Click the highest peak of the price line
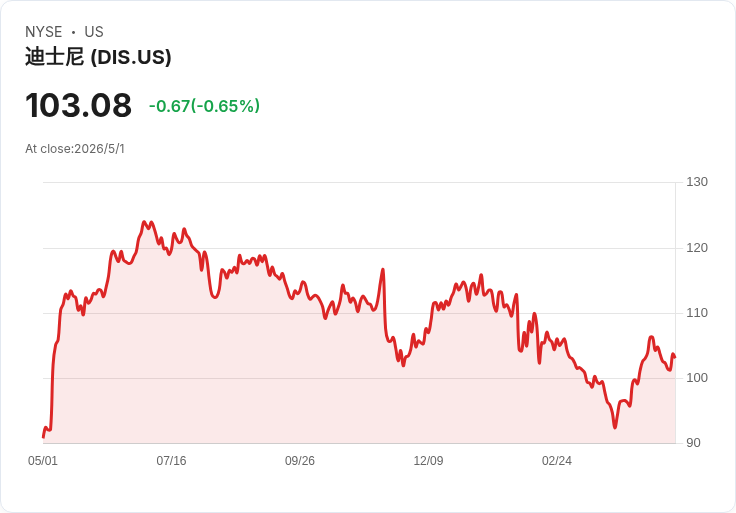The width and height of the screenshot is (736, 513). 145,222
